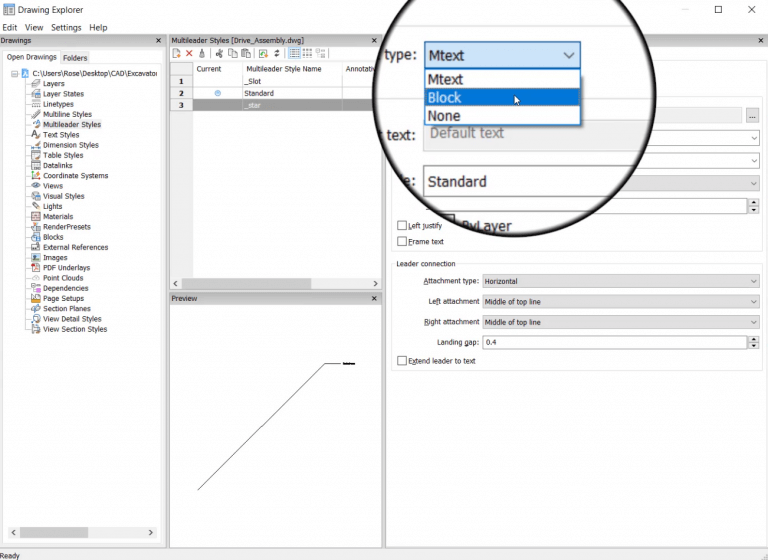Open Blocks in the tree
Image resolution: width=768 pixels, height=560 pixels.
coord(53,238)
